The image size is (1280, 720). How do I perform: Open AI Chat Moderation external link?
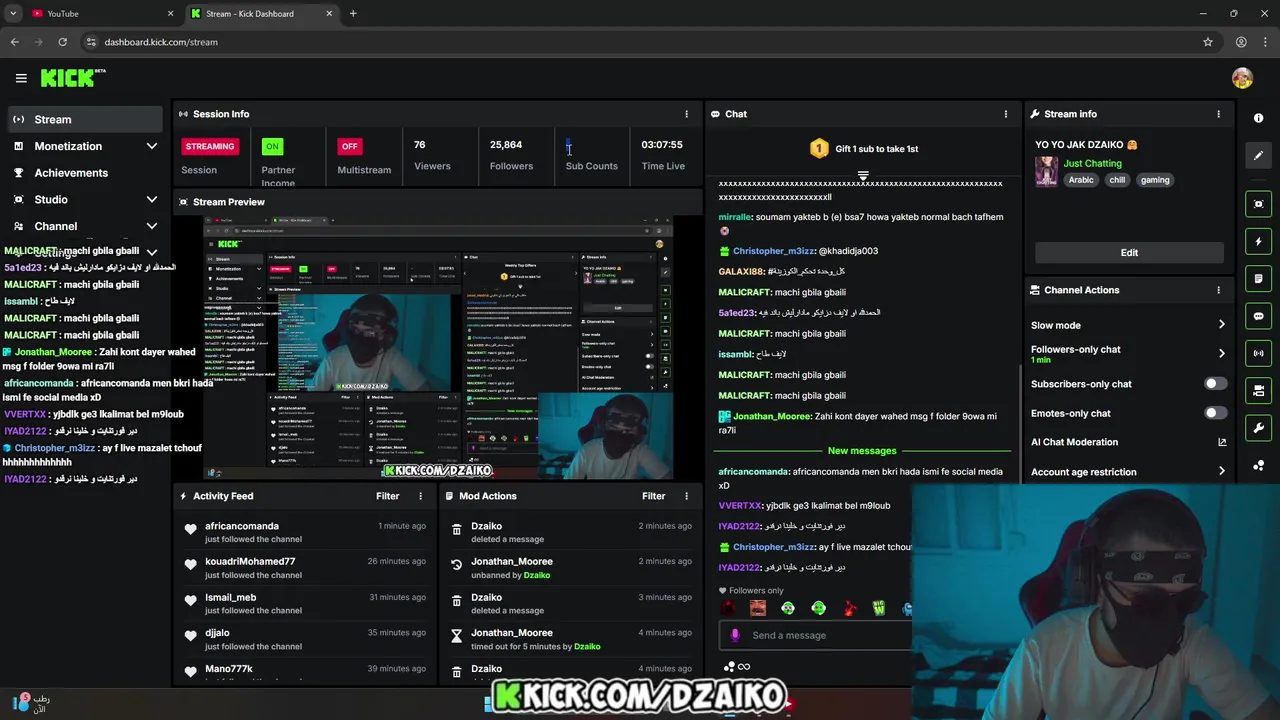click(1221, 442)
